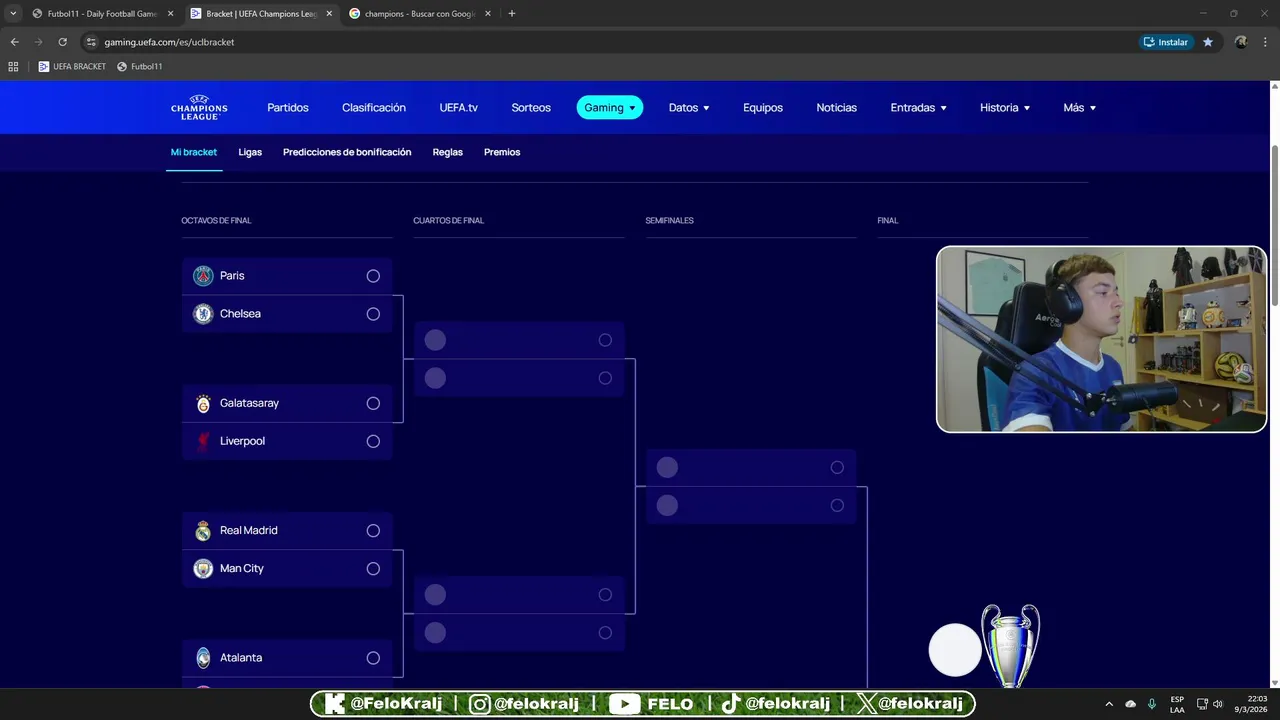Viewport: 1280px width, 720px height.
Task: Pick Liverpool to advance
Action: (373, 441)
